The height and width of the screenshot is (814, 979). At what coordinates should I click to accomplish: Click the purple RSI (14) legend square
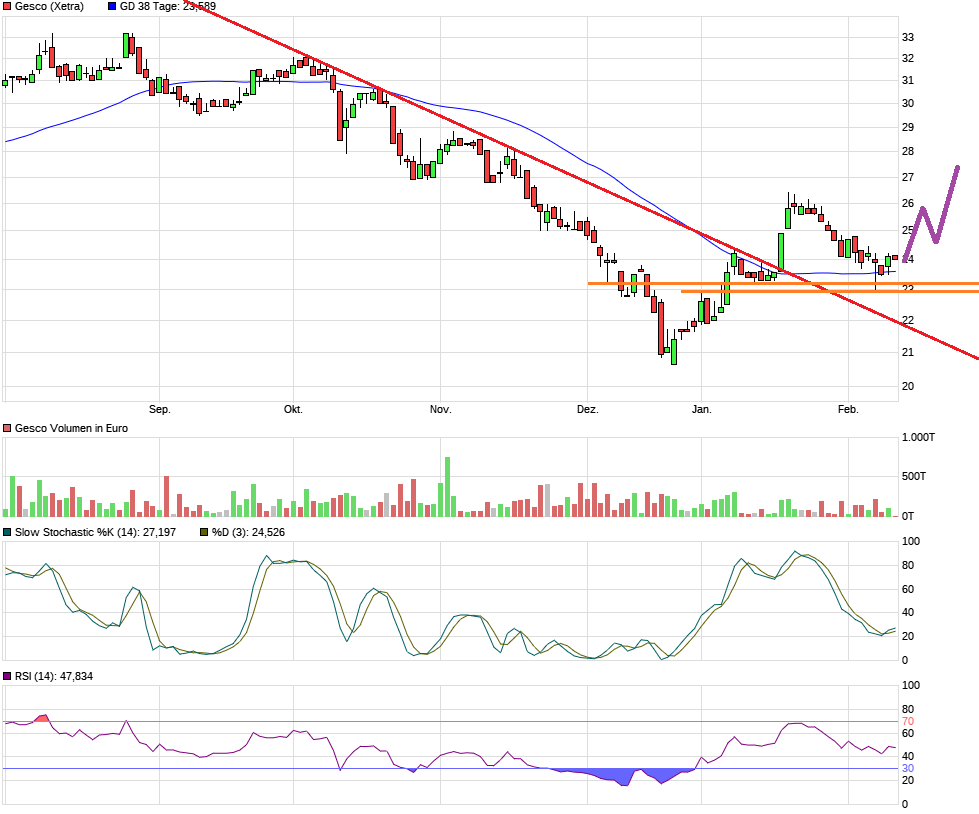tap(7, 677)
